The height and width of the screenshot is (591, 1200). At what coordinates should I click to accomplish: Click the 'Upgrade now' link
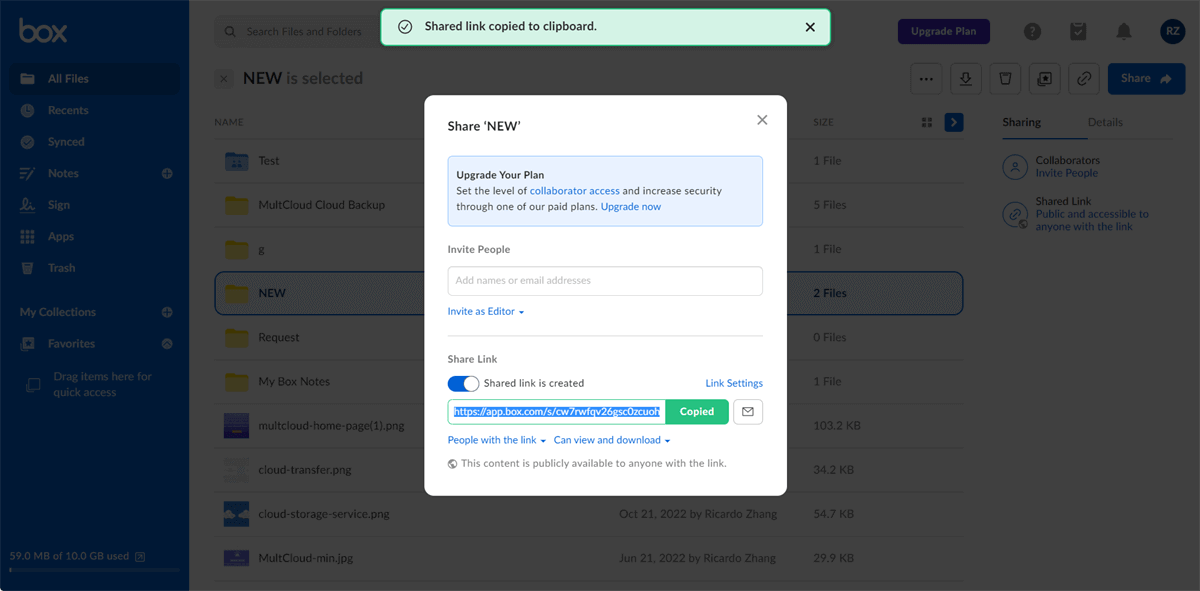(631, 206)
